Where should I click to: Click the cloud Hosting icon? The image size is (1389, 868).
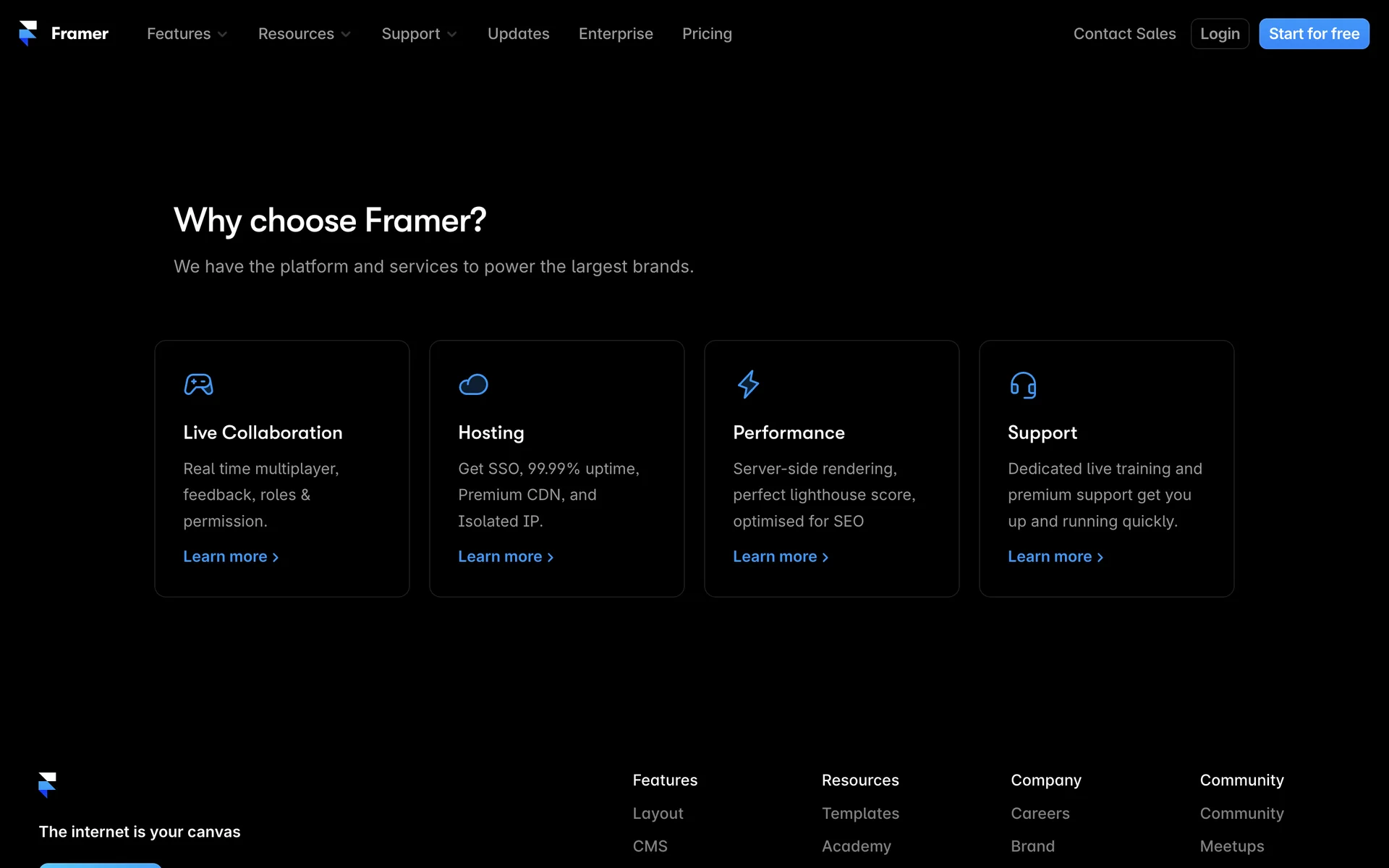pyautogui.click(x=473, y=384)
